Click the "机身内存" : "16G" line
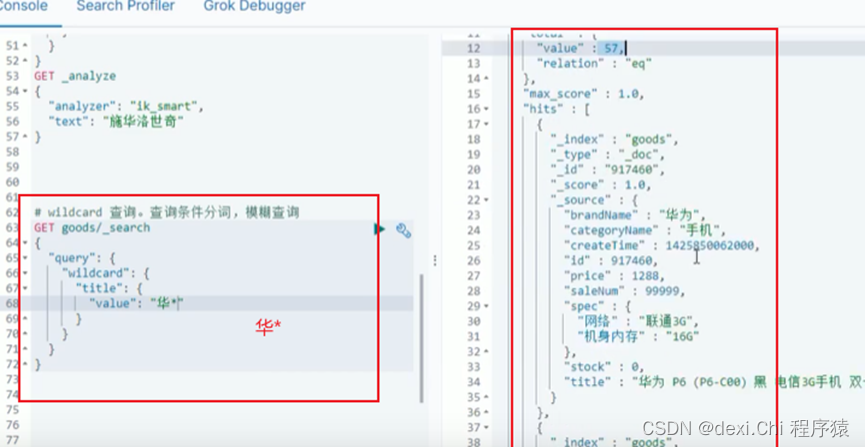 [x=638, y=336]
